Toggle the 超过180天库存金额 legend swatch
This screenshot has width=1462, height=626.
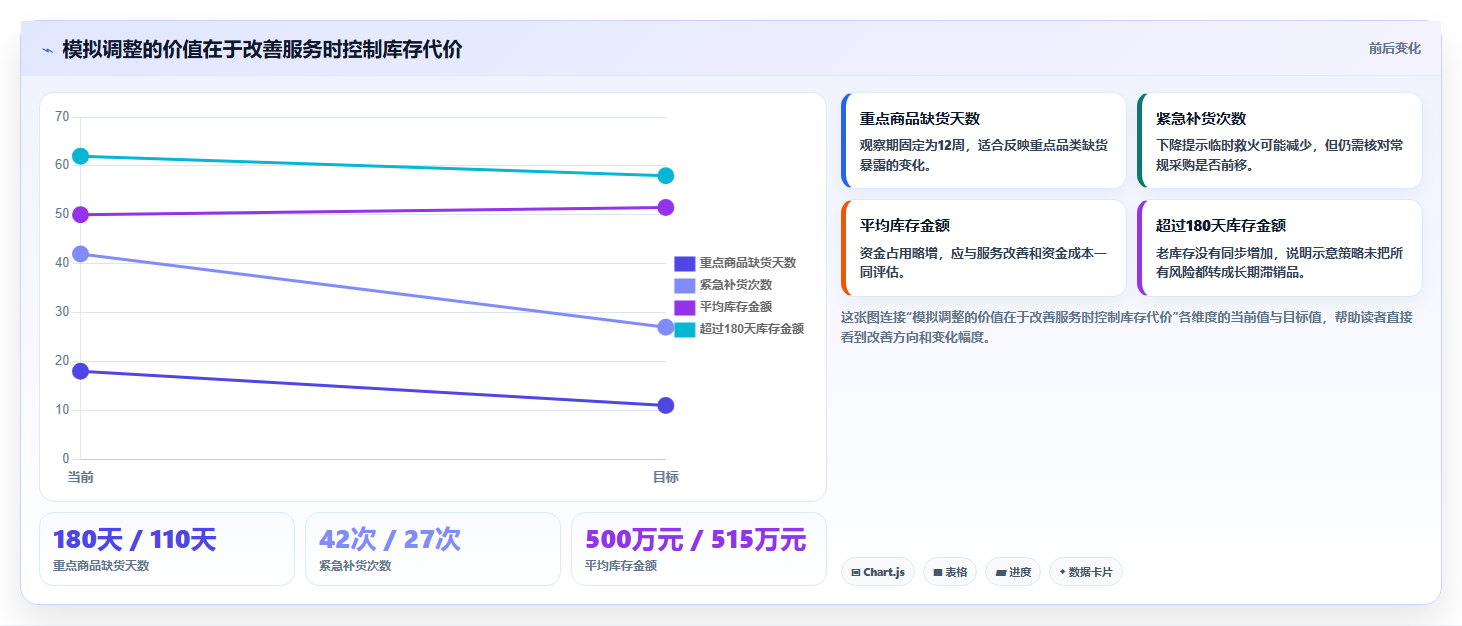pyautogui.click(x=684, y=329)
